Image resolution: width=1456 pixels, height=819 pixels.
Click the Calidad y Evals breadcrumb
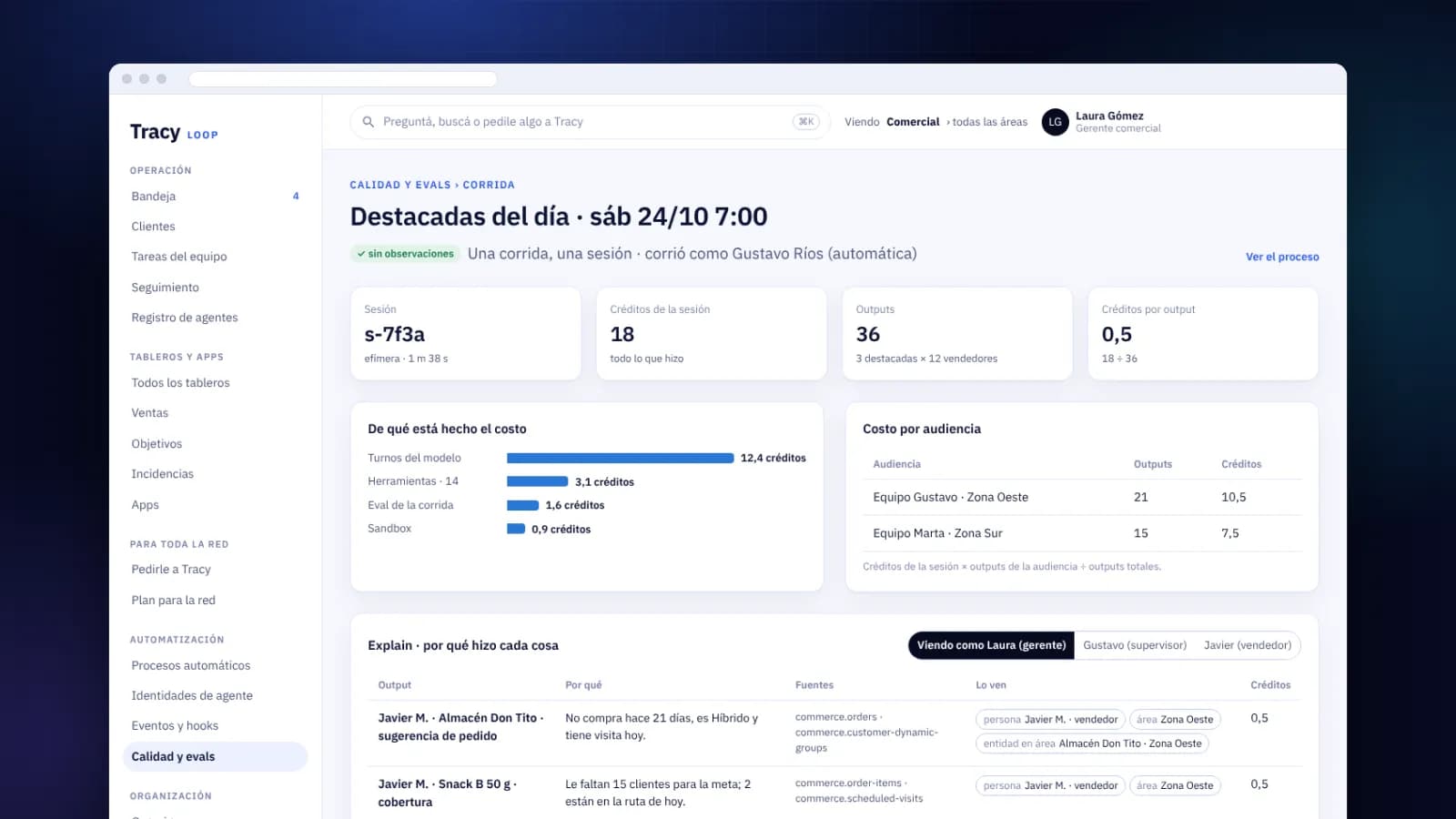(400, 185)
